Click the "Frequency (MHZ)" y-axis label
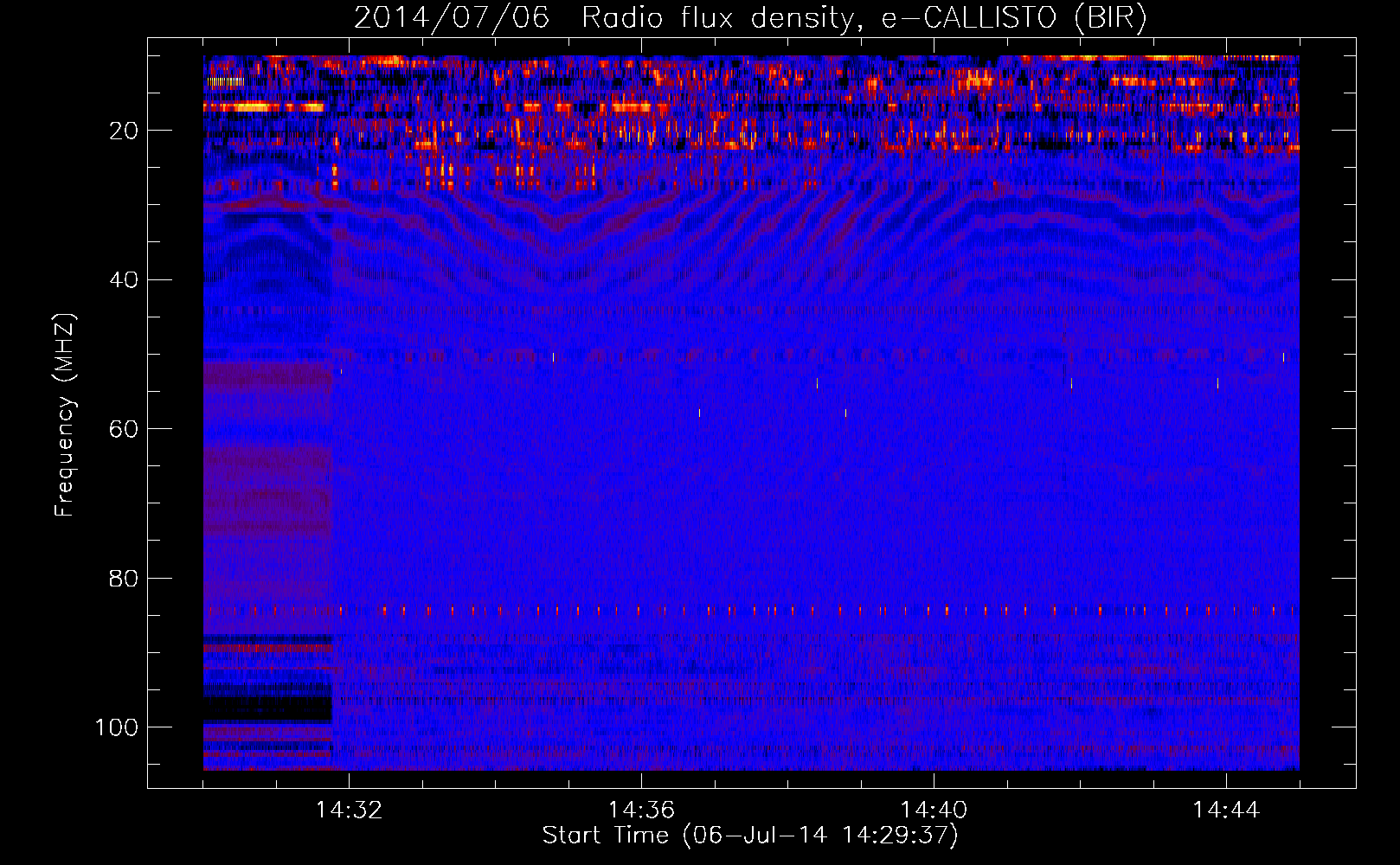 point(66,415)
